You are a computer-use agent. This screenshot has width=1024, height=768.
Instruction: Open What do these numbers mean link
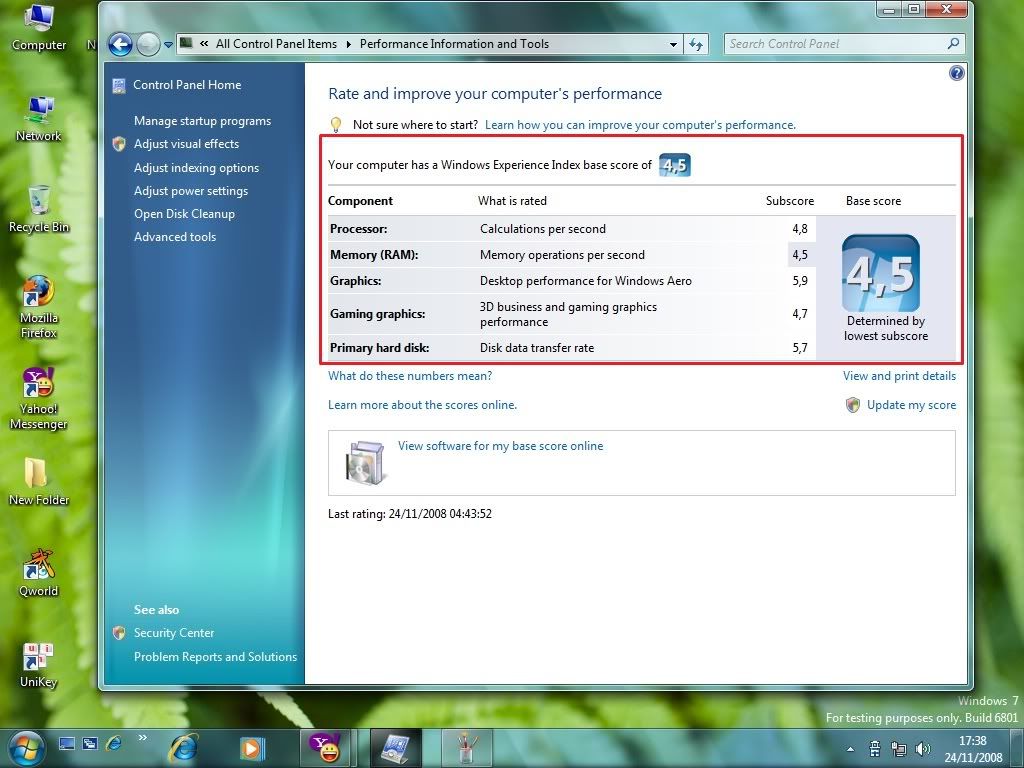410,376
